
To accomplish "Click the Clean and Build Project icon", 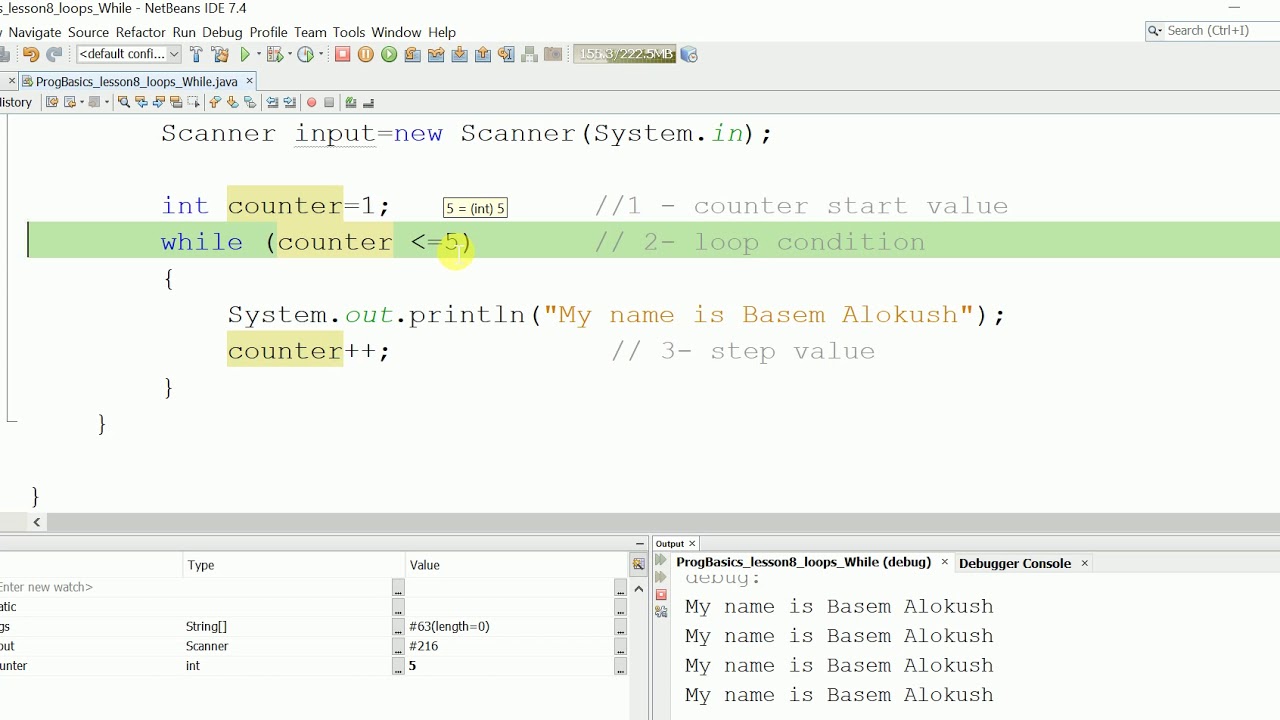I will [x=221, y=54].
